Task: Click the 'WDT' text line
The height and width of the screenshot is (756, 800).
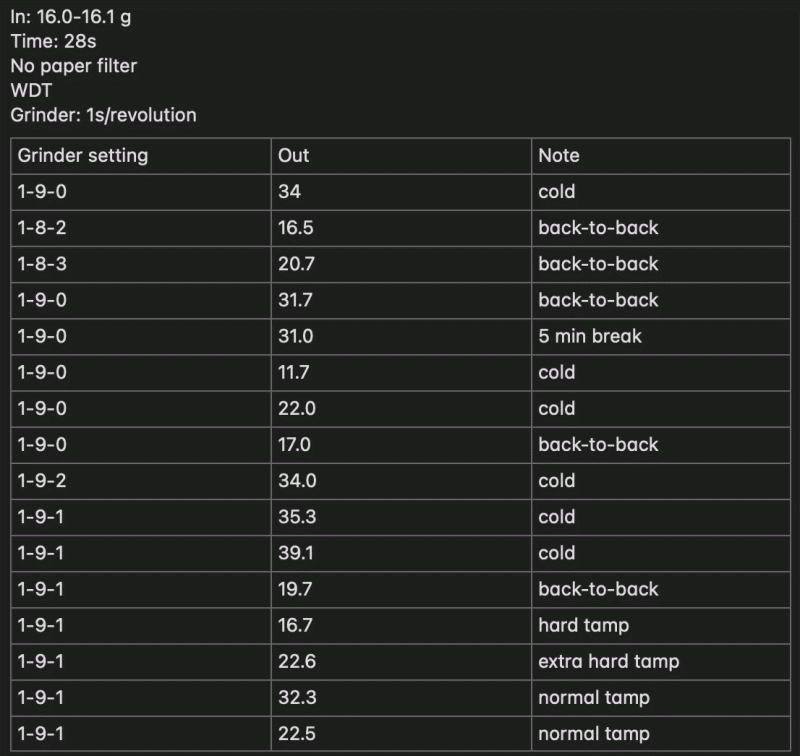Action: coord(31,90)
